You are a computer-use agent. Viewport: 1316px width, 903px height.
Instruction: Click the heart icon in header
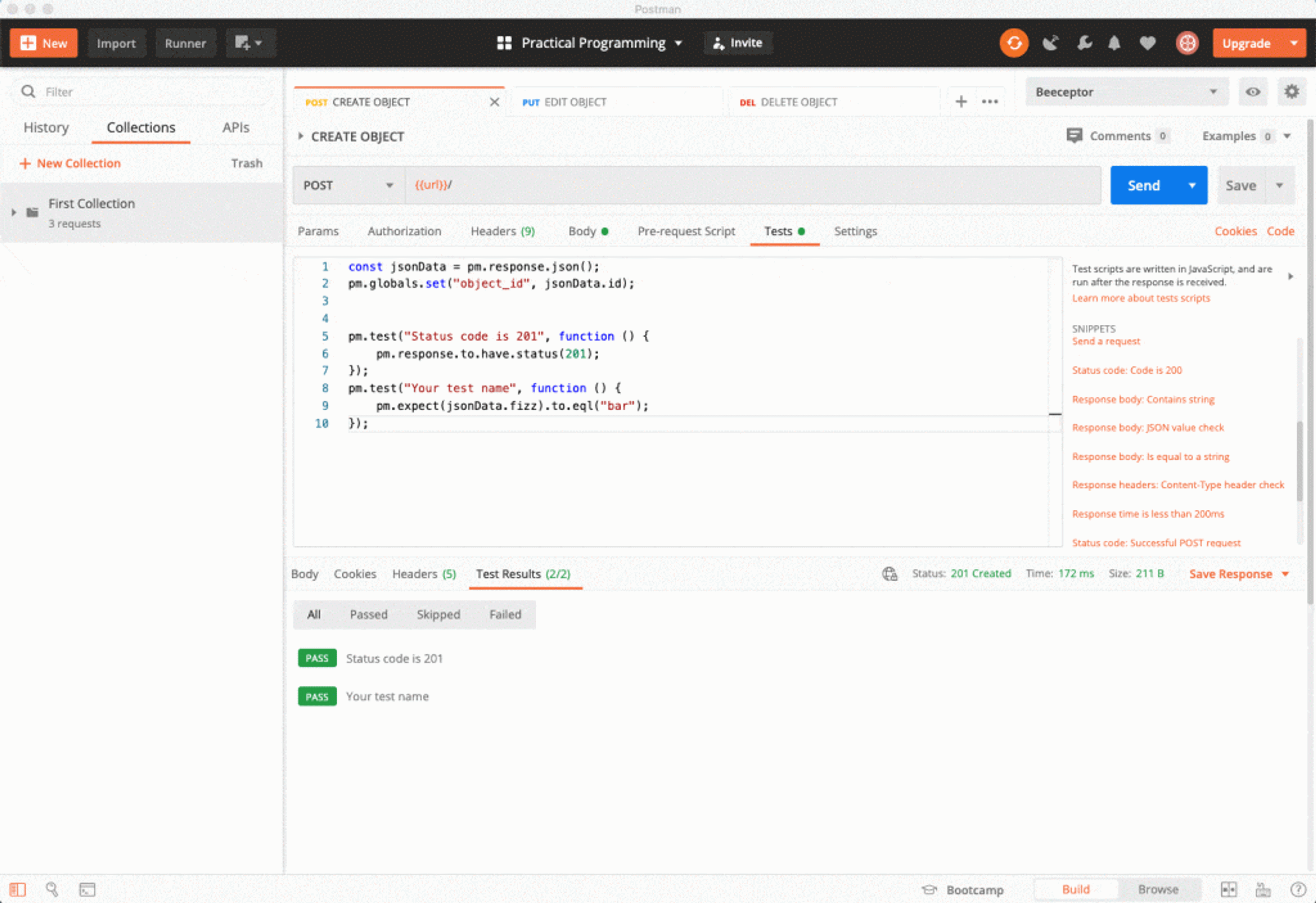[x=1147, y=43]
